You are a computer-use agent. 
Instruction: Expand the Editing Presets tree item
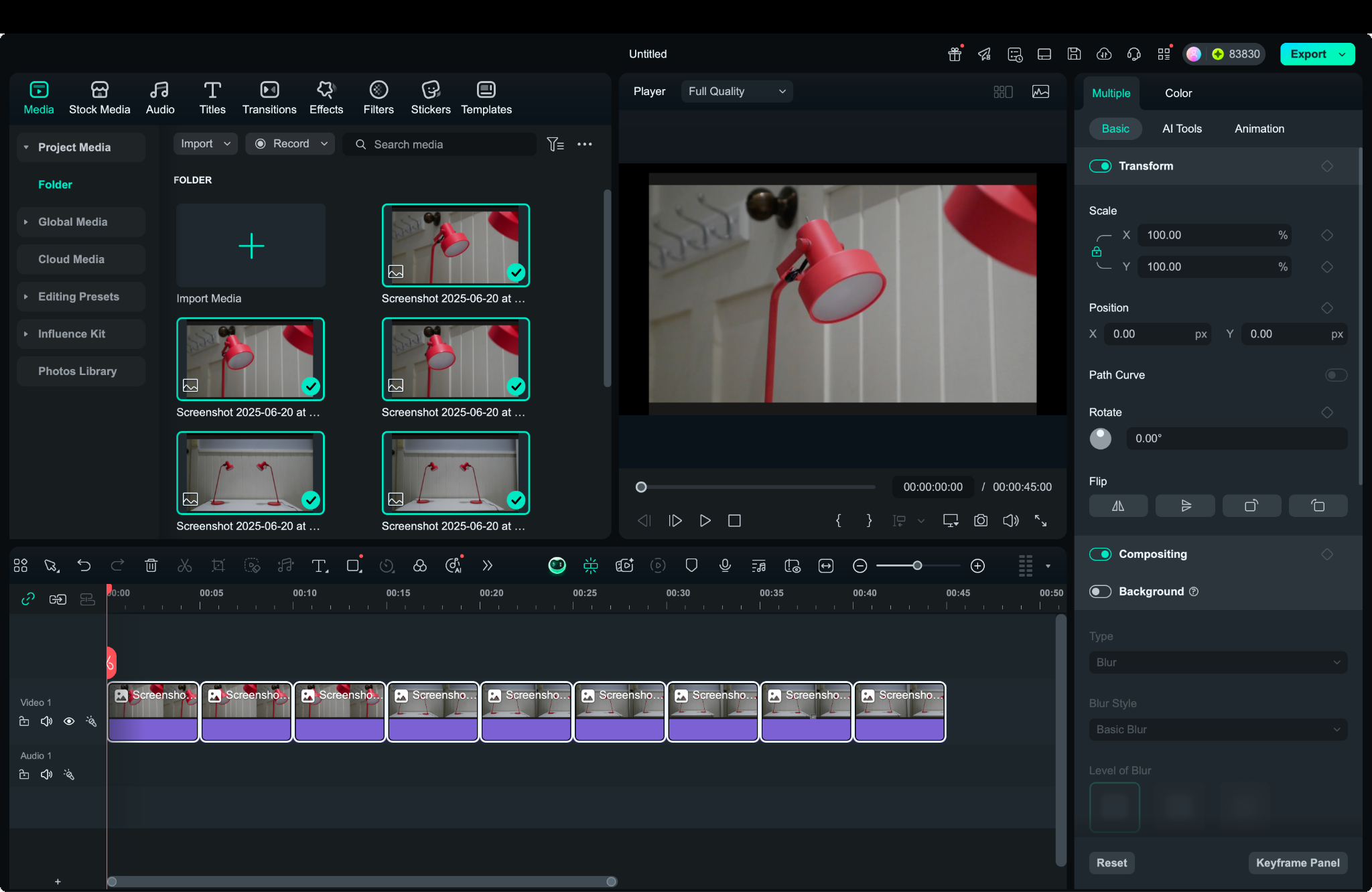pyautogui.click(x=26, y=297)
